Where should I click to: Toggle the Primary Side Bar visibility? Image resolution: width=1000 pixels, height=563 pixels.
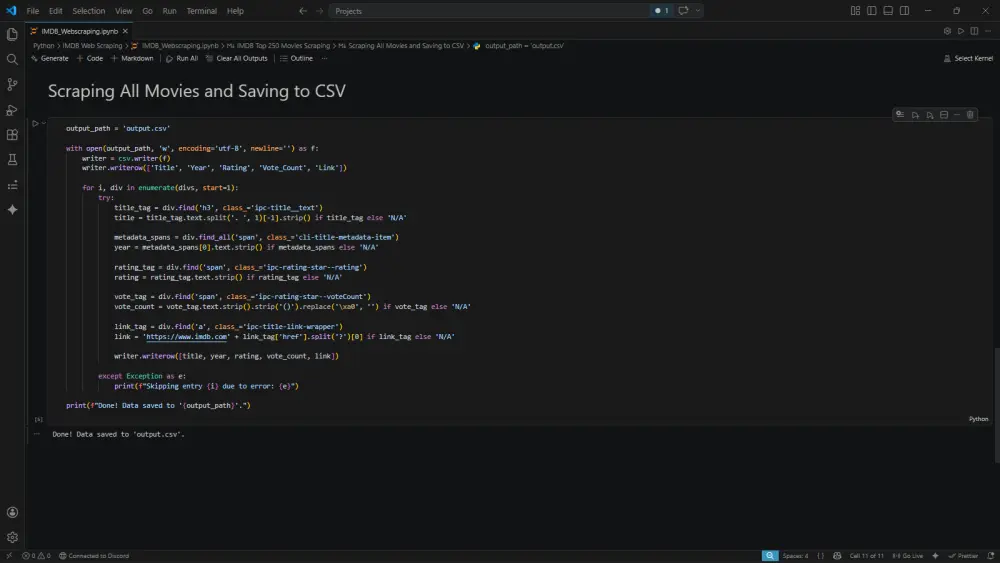(x=871, y=11)
